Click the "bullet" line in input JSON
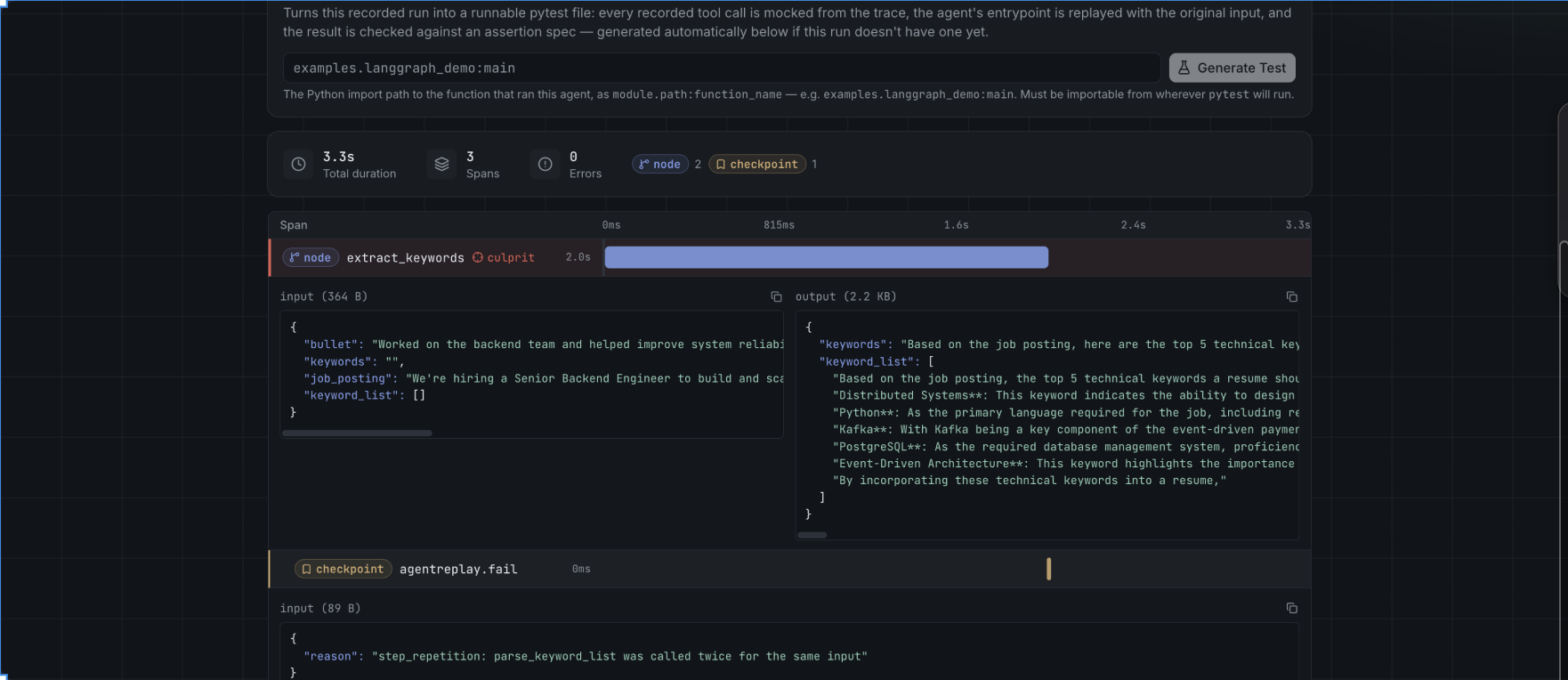 tap(544, 344)
